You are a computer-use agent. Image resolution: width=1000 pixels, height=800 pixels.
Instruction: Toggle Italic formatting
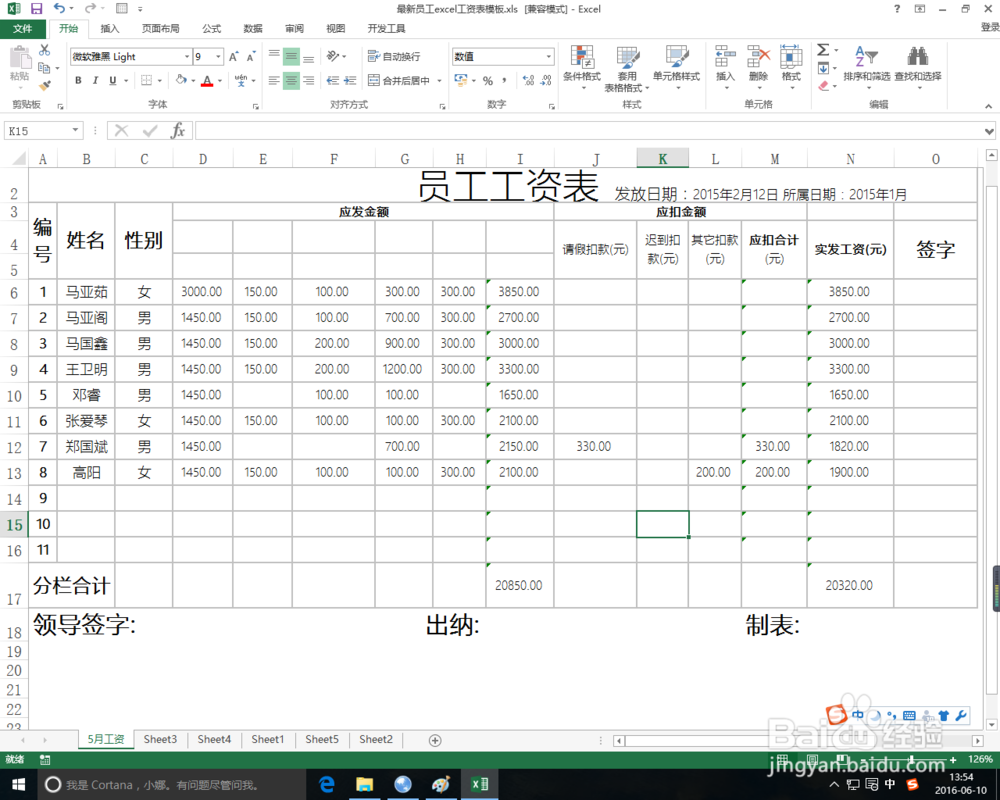tap(95, 80)
